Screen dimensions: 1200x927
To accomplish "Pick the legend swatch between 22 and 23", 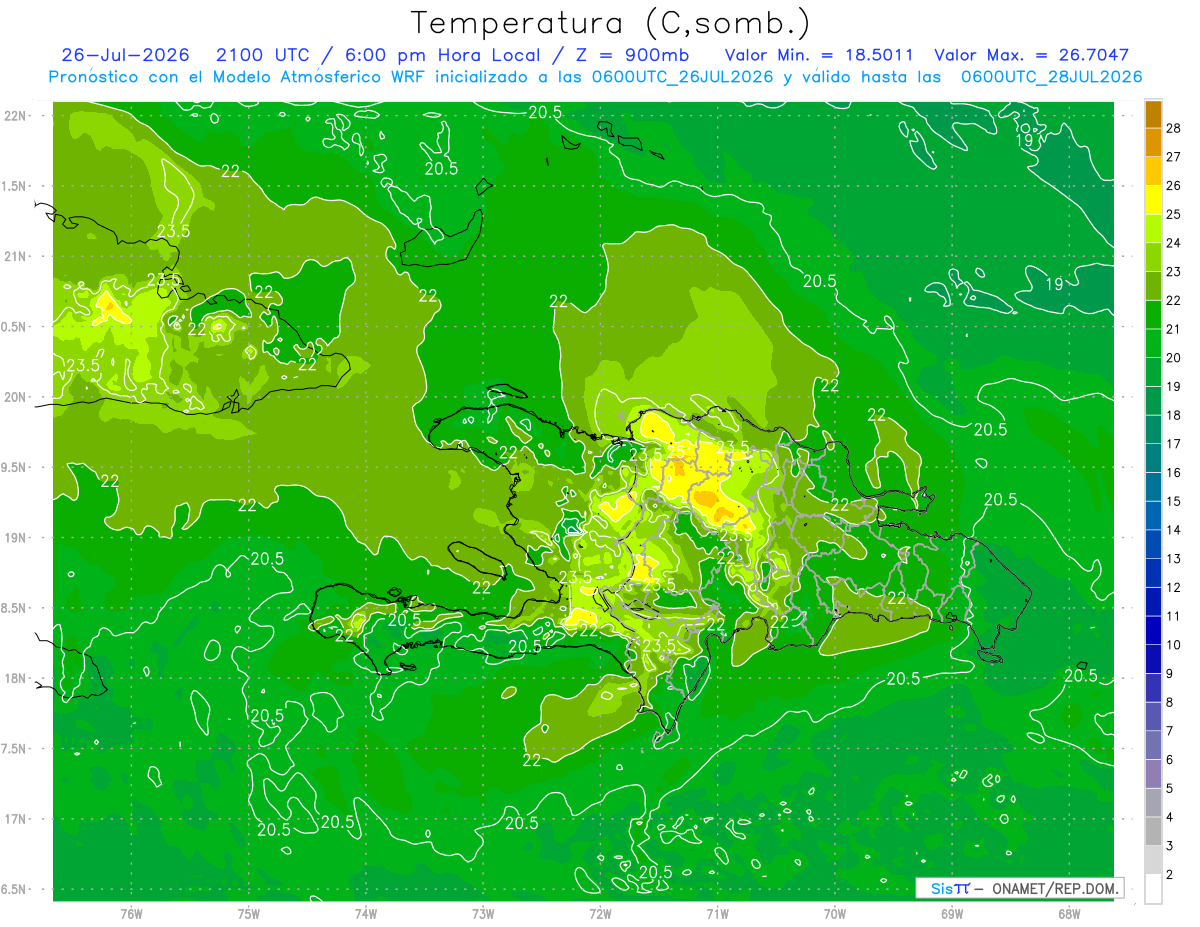I will tap(1153, 286).
